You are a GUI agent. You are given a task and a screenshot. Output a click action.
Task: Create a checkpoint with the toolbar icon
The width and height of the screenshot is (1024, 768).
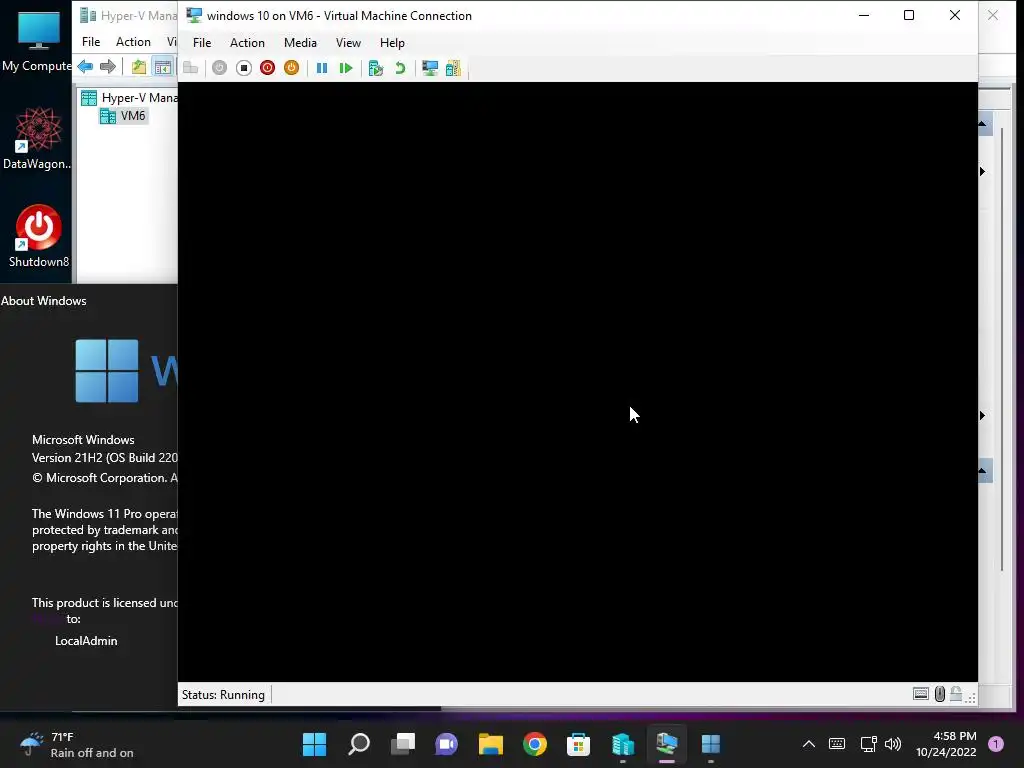376,68
